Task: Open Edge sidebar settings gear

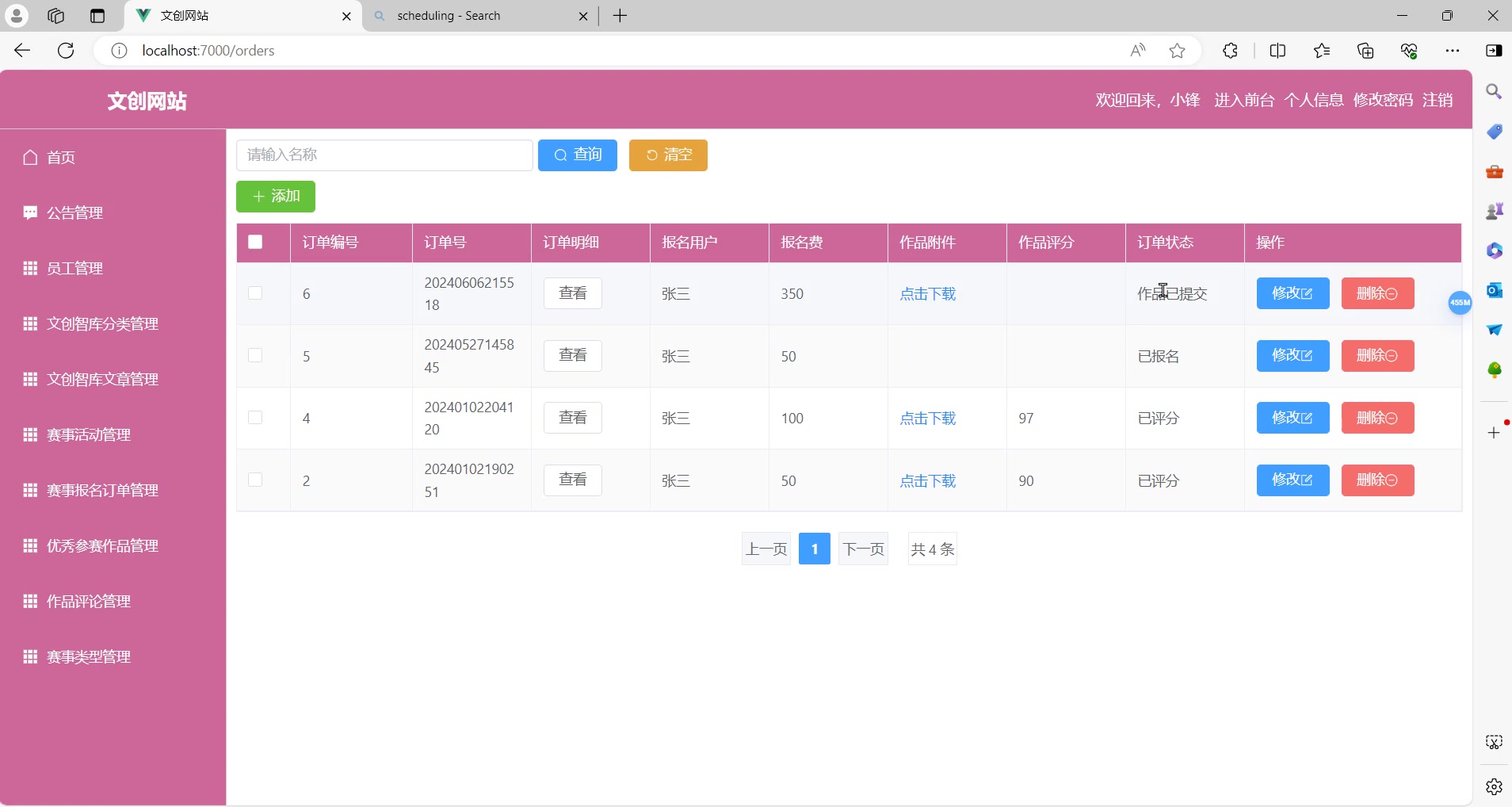Action: click(x=1495, y=786)
